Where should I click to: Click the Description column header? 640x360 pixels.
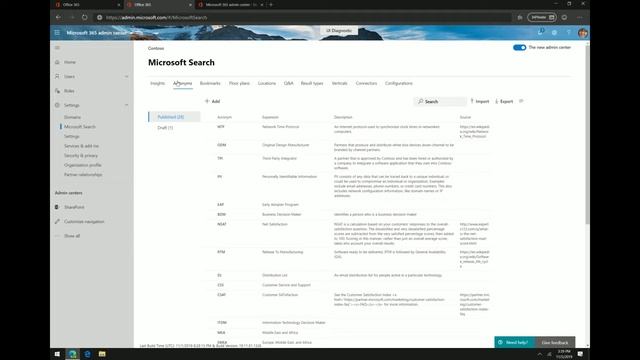pos(343,117)
